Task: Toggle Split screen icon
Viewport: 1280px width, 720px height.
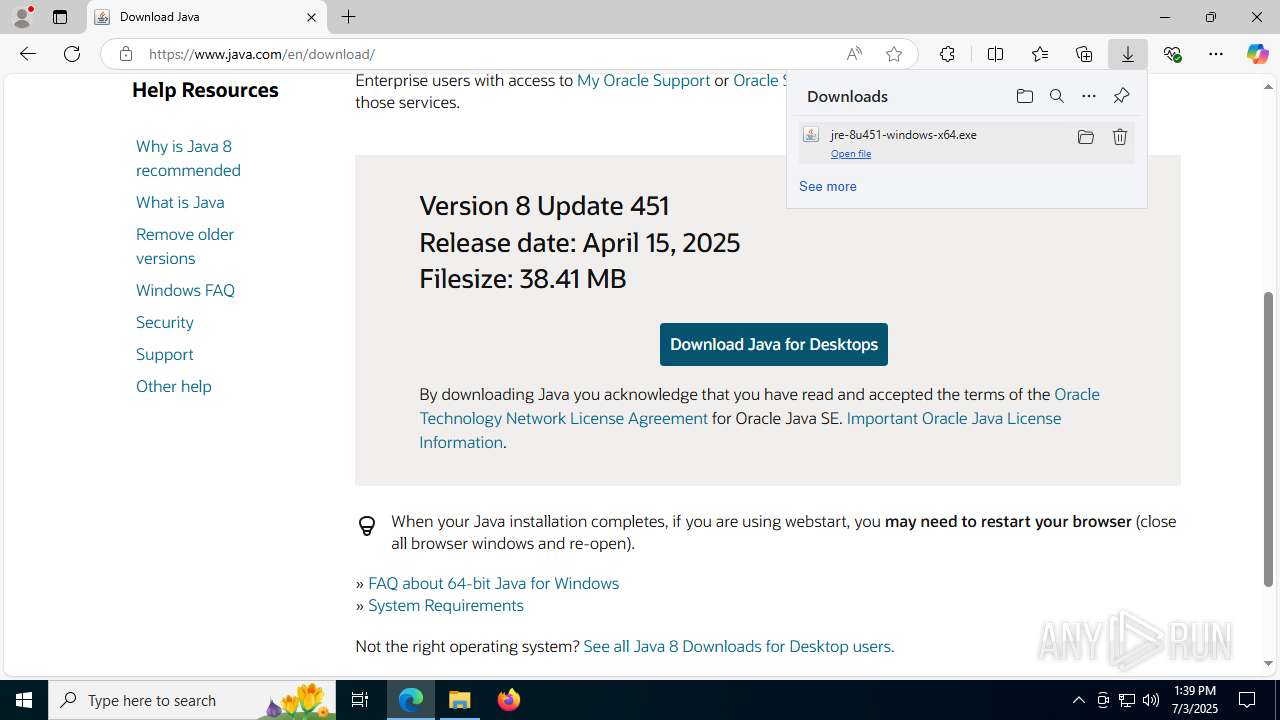Action: tap(995, 54)
